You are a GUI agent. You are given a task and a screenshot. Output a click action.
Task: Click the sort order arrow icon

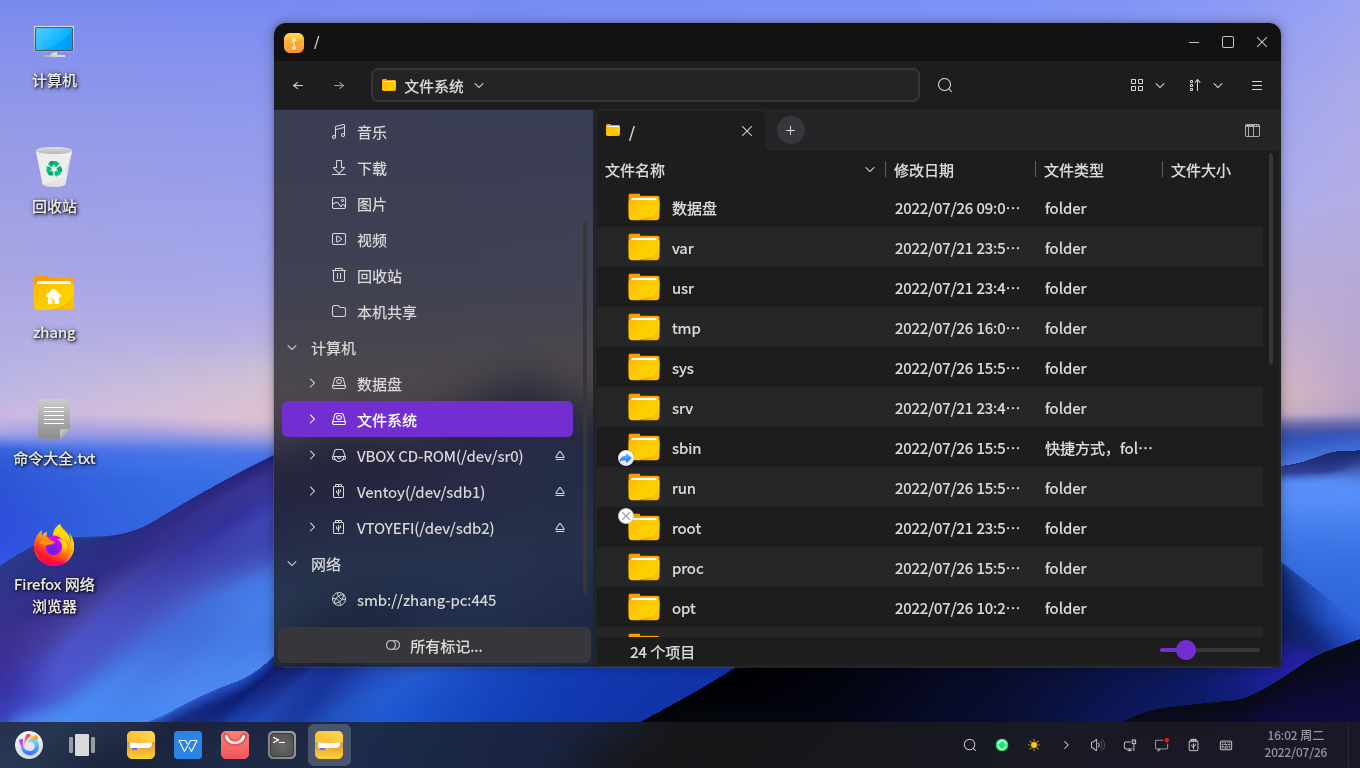pos(1199,85)
